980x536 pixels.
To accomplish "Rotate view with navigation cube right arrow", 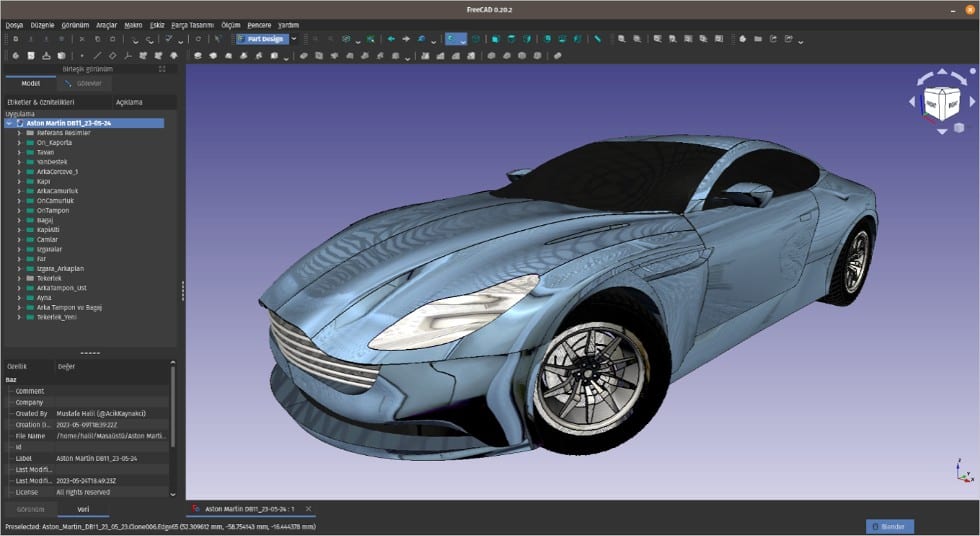I will 972,101.
